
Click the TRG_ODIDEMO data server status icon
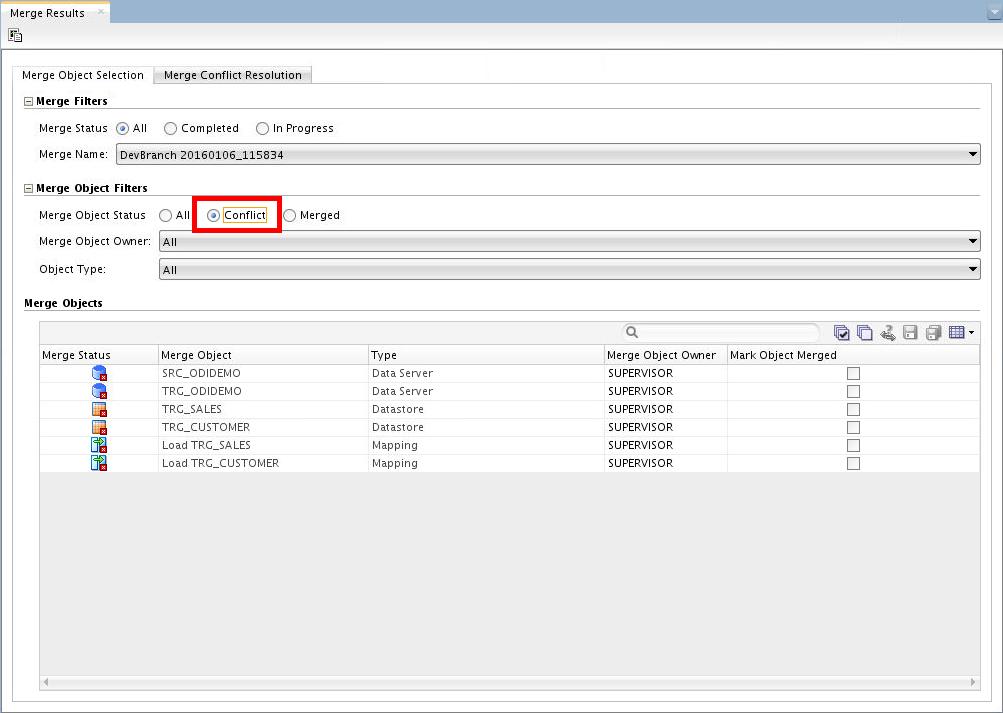coord(99,391)
